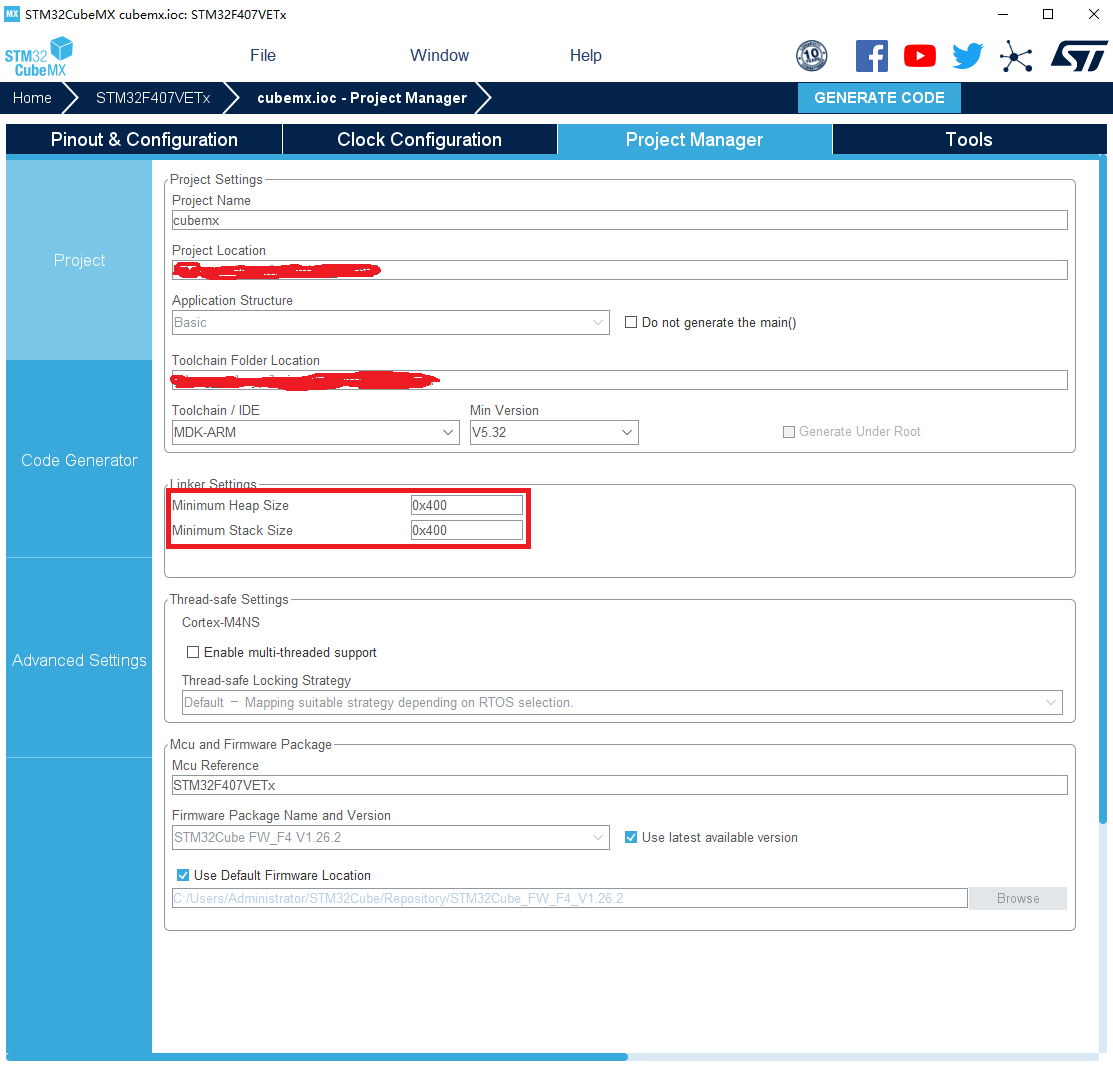Go to Home breadcrumb
The height and width of the screenshot is (1065, 1113).
(32, 98)
